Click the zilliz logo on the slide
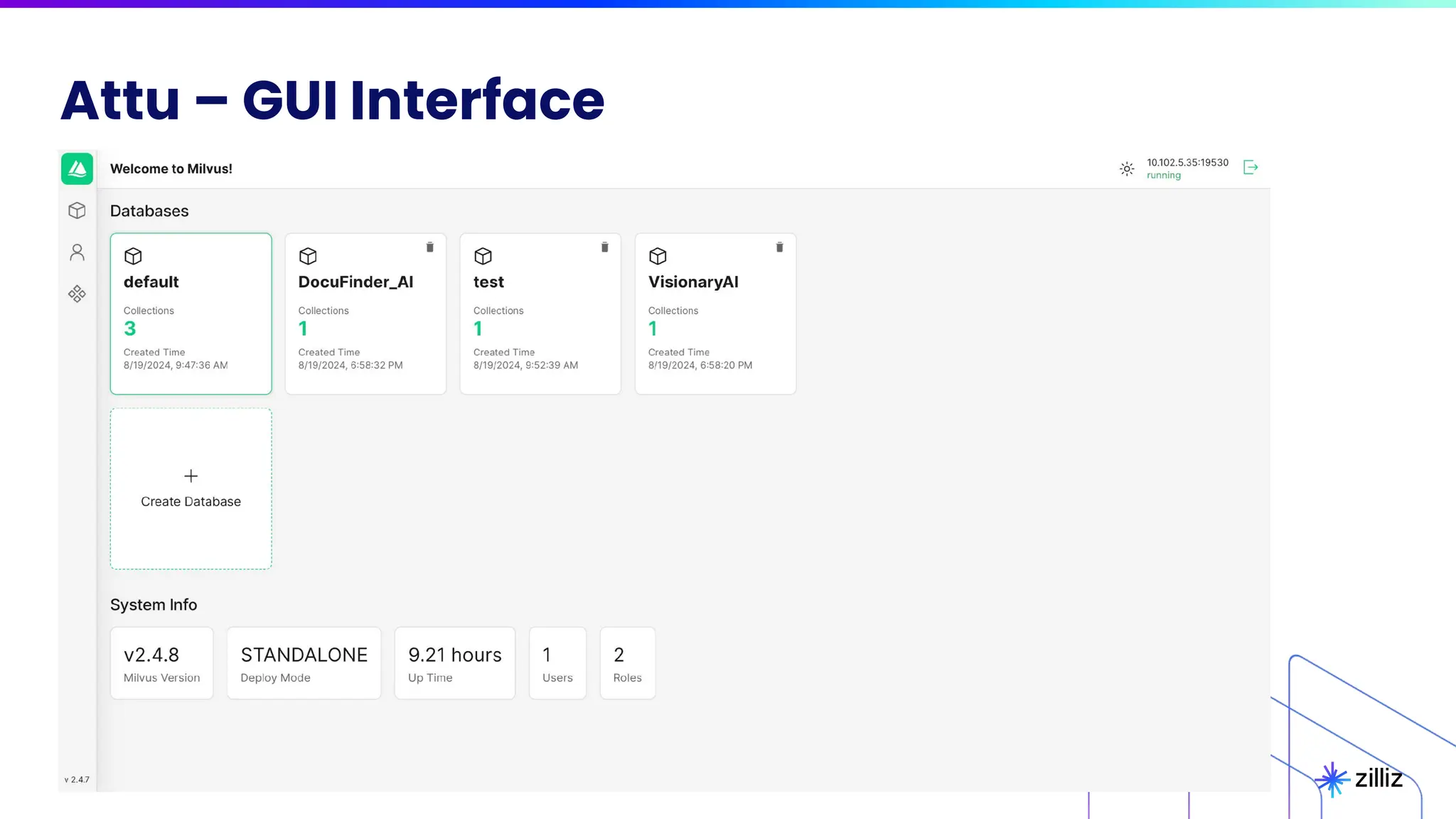1456x819 pixels. pyautogui.click(x=1359, y=778)
